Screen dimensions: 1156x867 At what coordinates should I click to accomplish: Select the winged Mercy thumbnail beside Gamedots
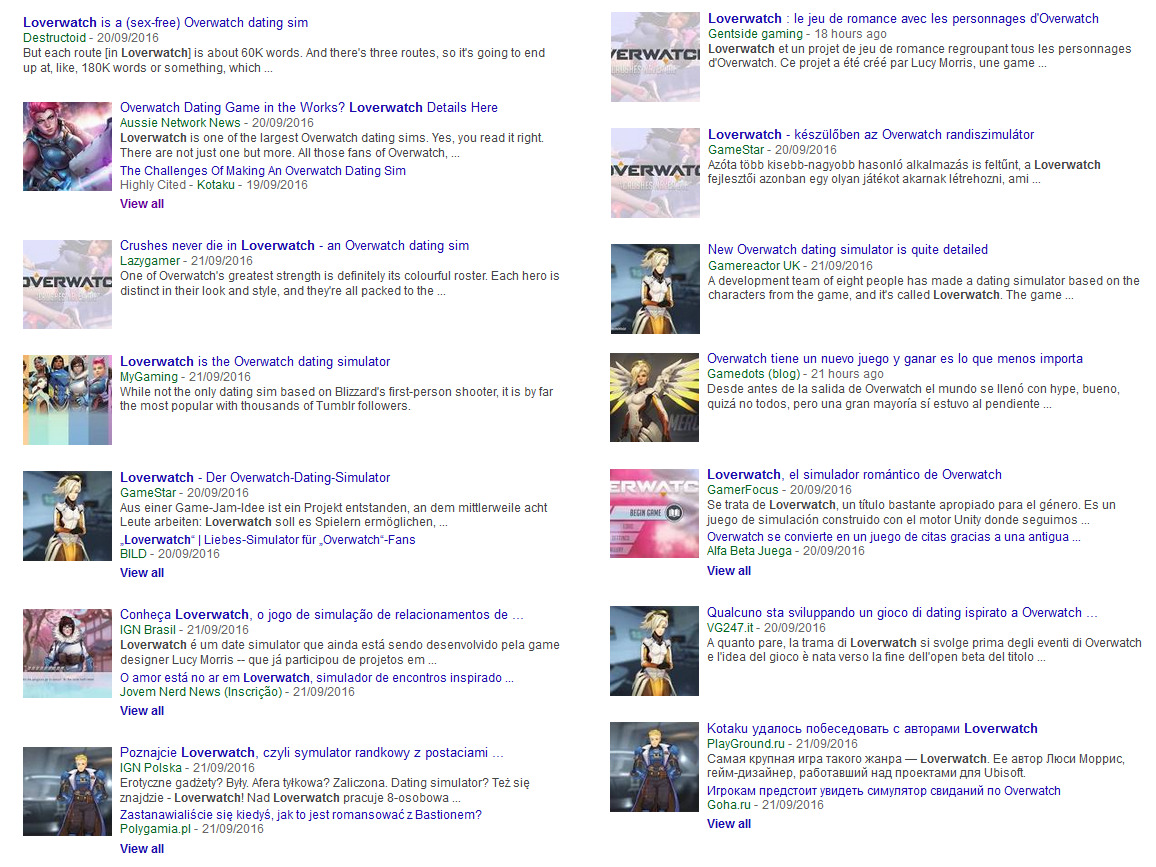click(x=655, y=397)
